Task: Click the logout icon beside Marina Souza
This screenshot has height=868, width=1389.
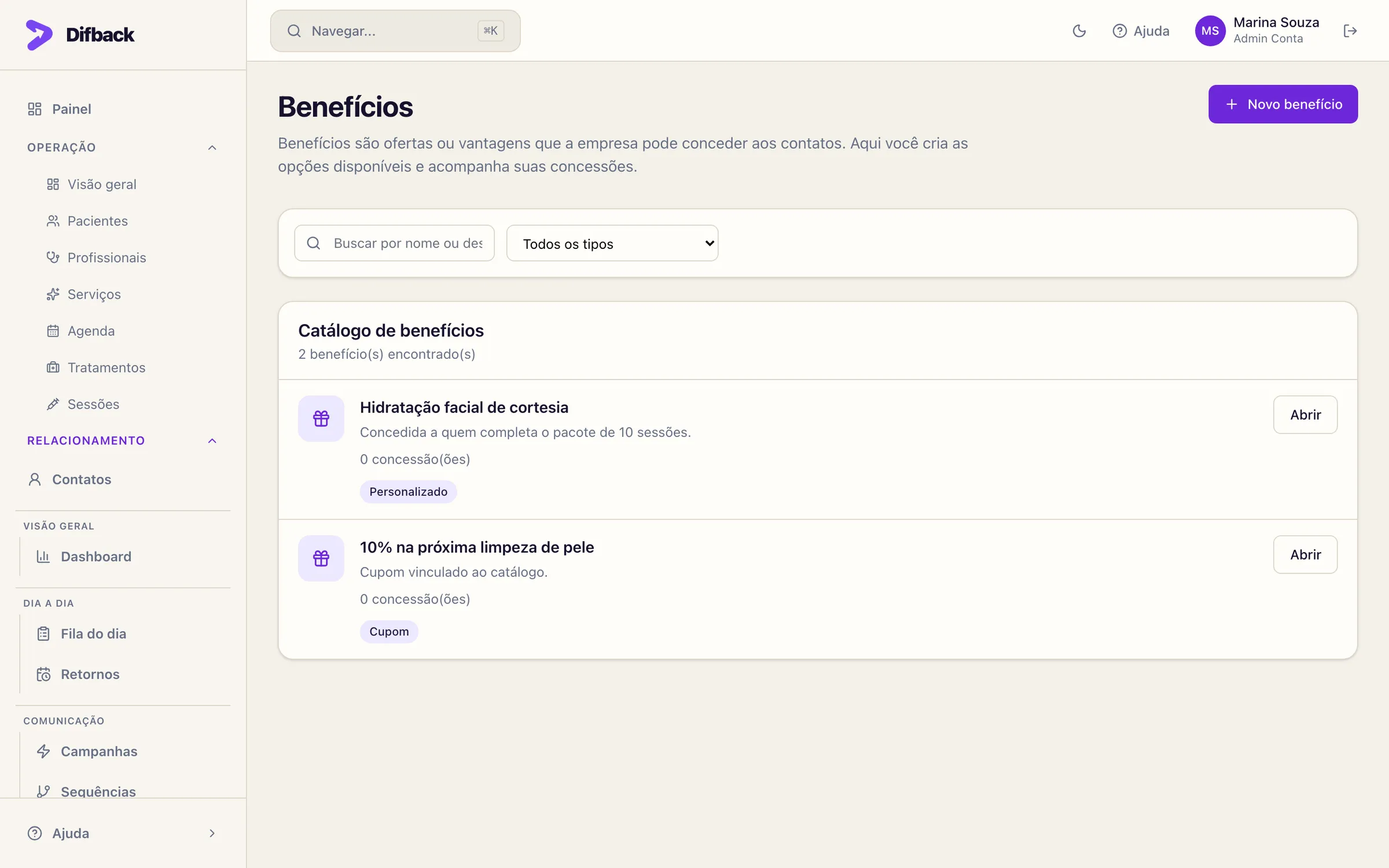Action: pyautogui.click(x=1350, y=31)
